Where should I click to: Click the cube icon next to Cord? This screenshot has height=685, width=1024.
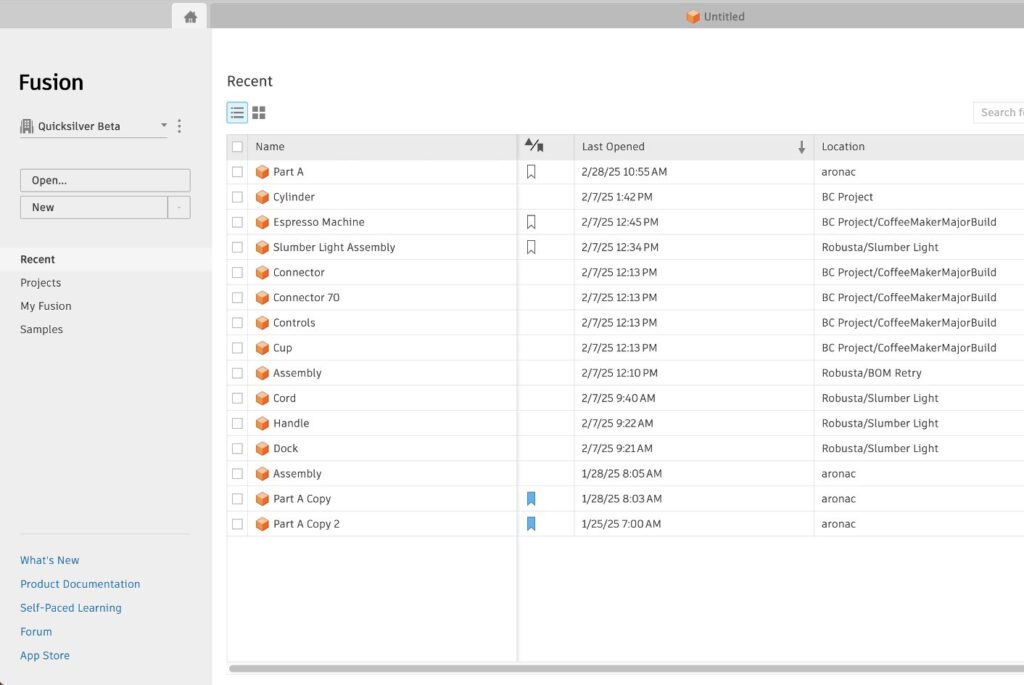(262, 398)
